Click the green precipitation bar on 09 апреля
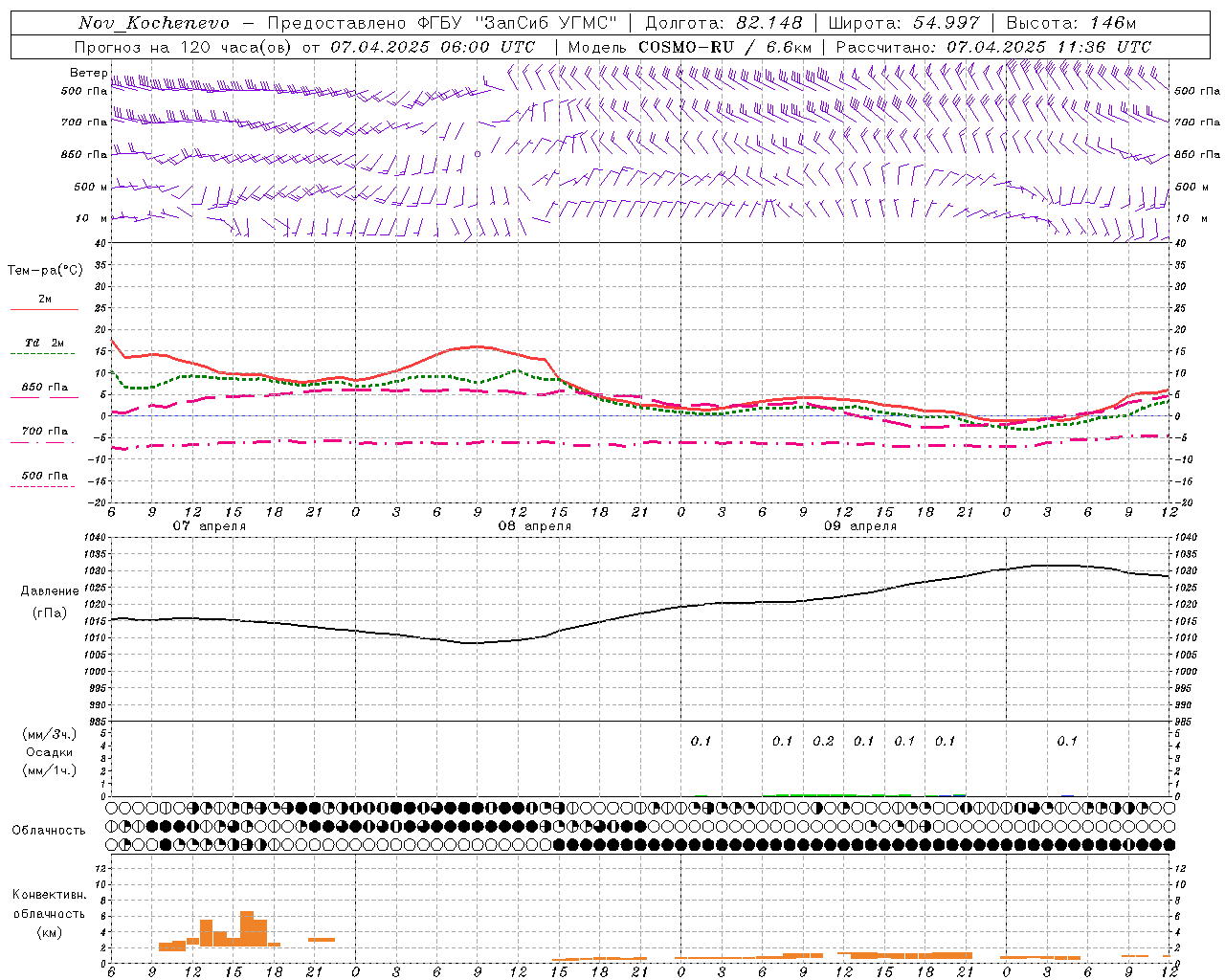 [816, 794]
